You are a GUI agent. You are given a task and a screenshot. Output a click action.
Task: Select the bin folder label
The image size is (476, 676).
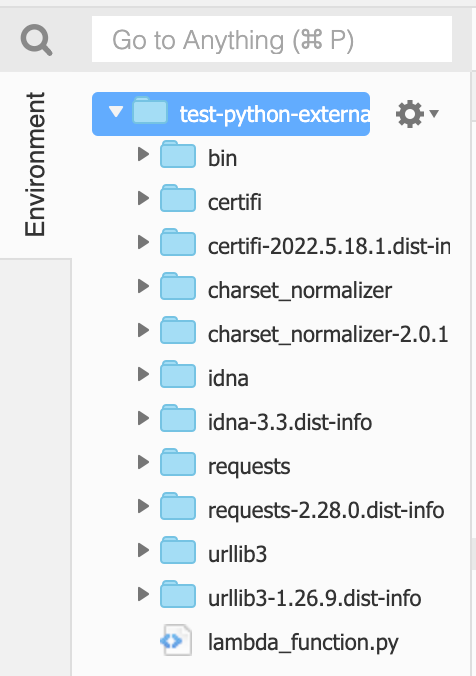click(x=222, y=158)
